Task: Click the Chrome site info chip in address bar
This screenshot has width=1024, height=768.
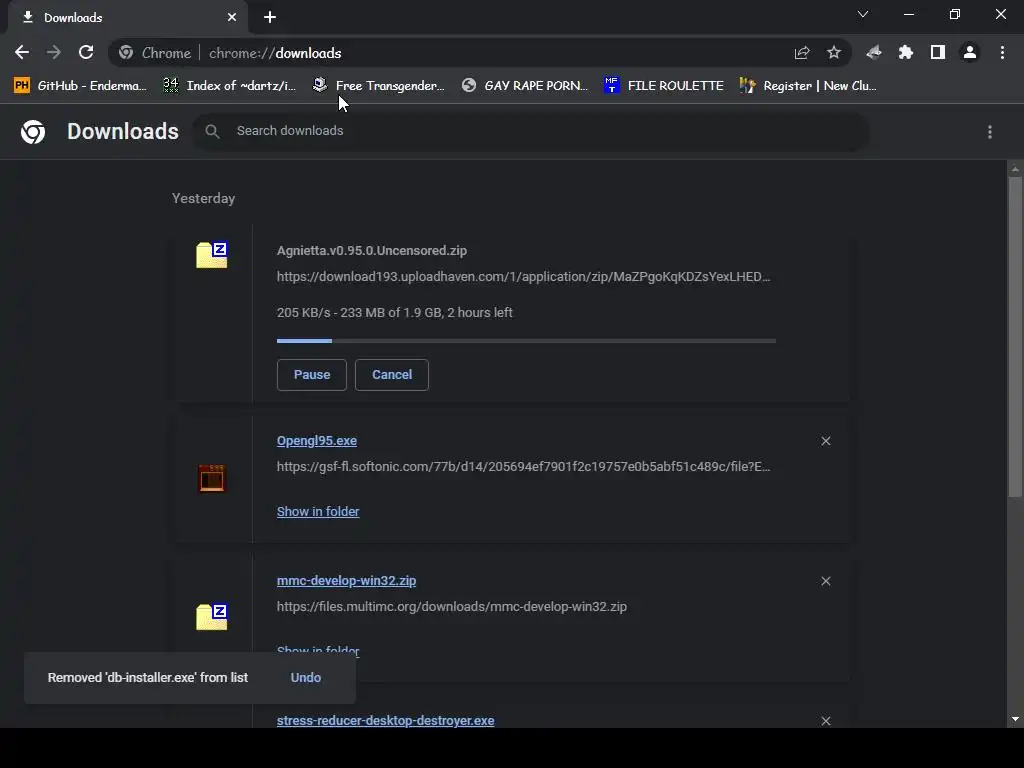Action: coord(155,53)
